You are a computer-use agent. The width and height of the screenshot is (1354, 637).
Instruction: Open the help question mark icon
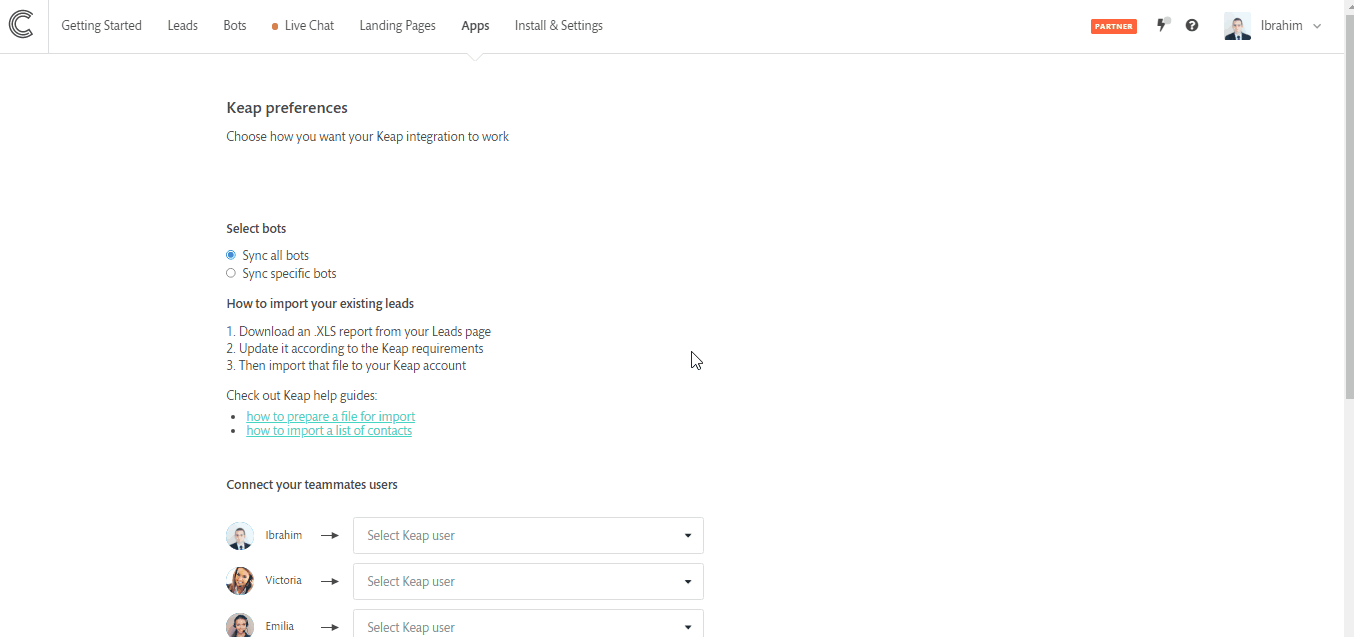(1192, 26)
